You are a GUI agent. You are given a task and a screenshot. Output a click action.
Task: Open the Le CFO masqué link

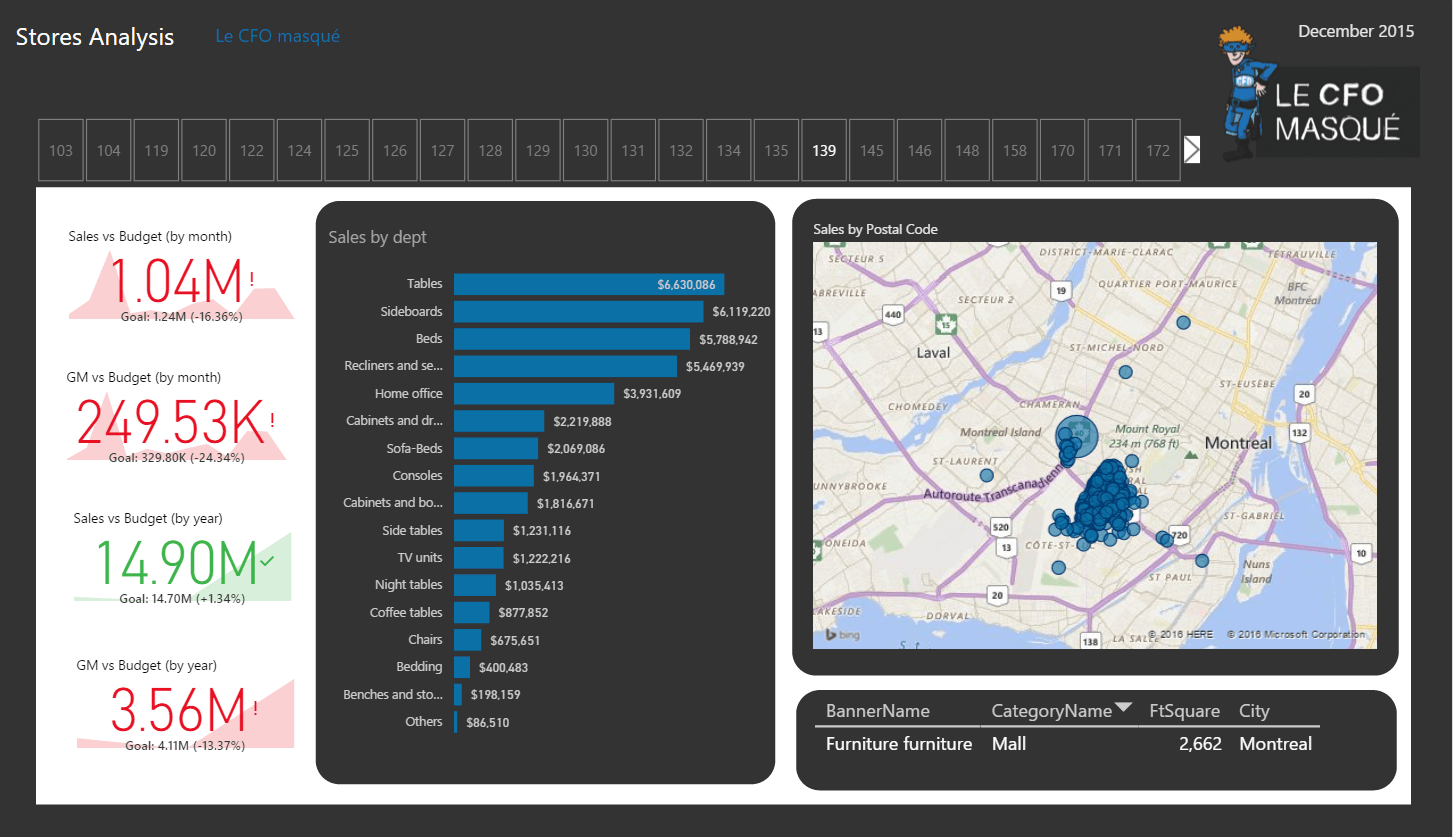tap(277, 36)
